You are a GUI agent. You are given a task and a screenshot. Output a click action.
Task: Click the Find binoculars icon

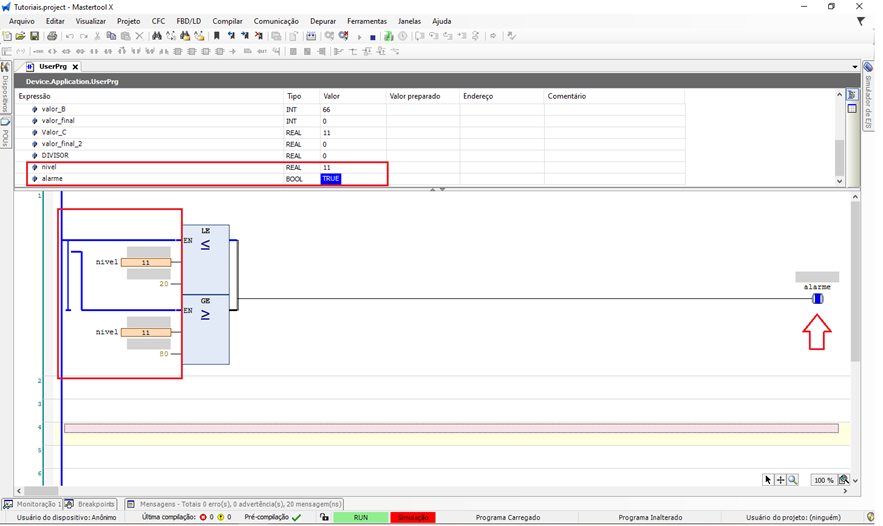156,36
